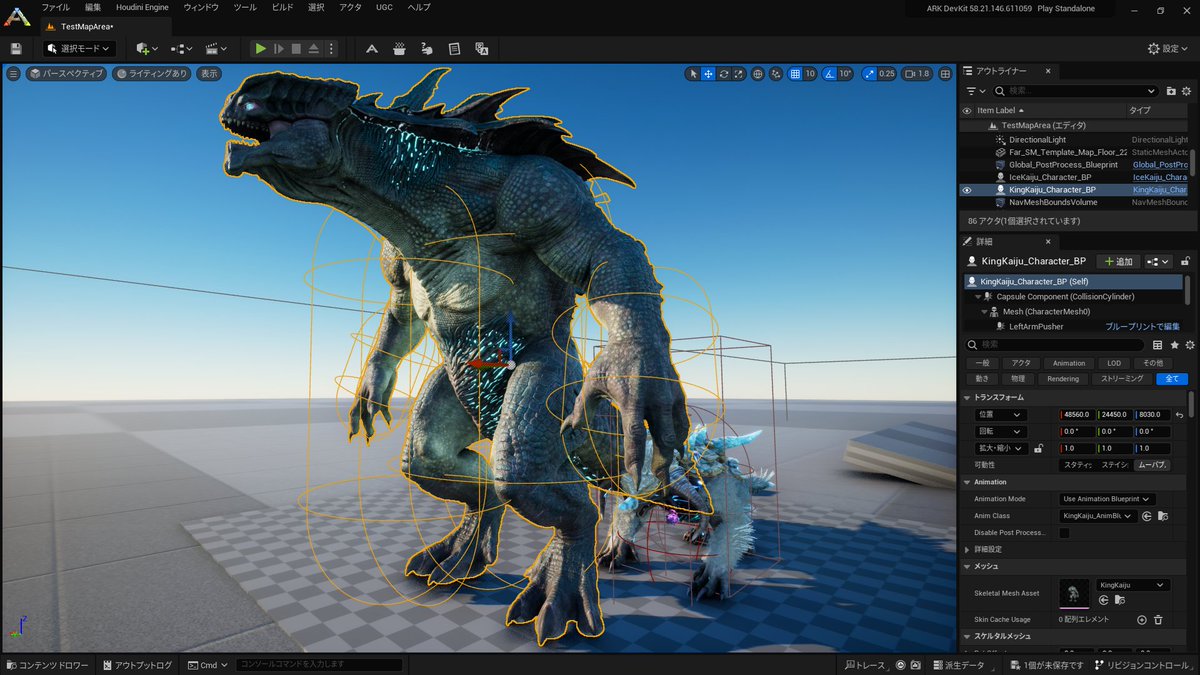Image resolution: width=1200 pixels, height=675 pixels.
Task: Activate the Scale gizmo tool
Action: click(738, 73)
